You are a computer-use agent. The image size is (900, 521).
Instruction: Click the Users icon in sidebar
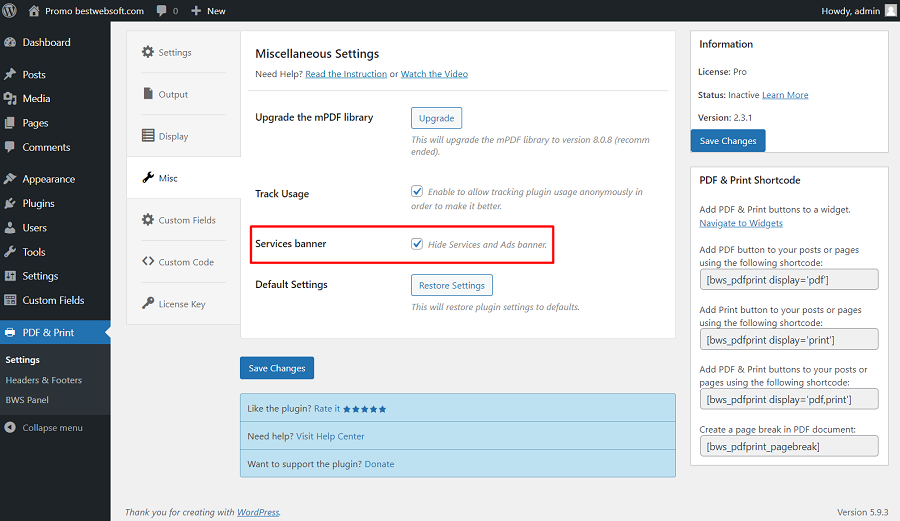pyautogui.click(x=10, y=228)
